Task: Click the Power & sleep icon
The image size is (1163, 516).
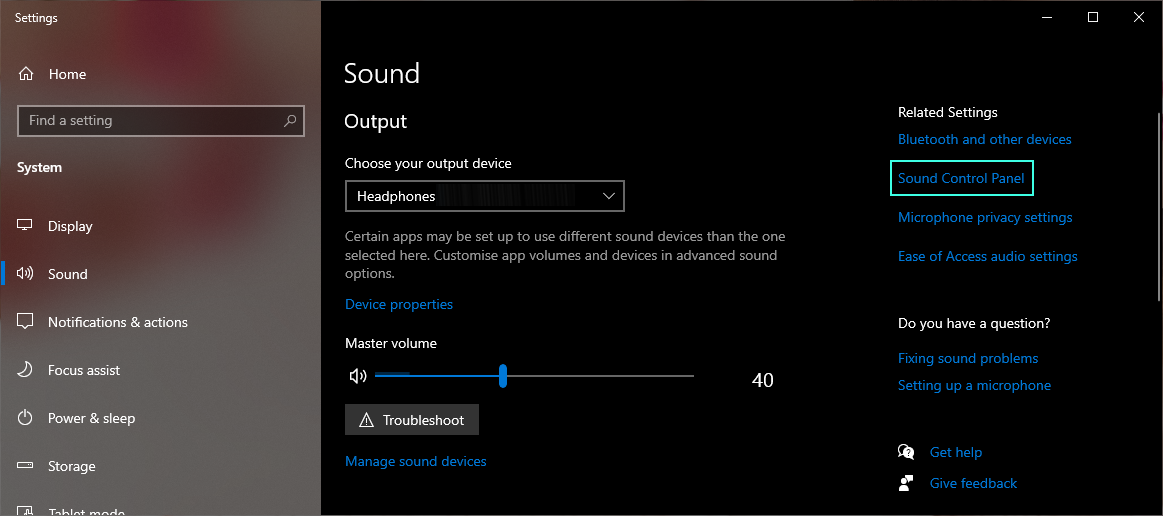Action: pyautogui.click(x=26, y=418)
